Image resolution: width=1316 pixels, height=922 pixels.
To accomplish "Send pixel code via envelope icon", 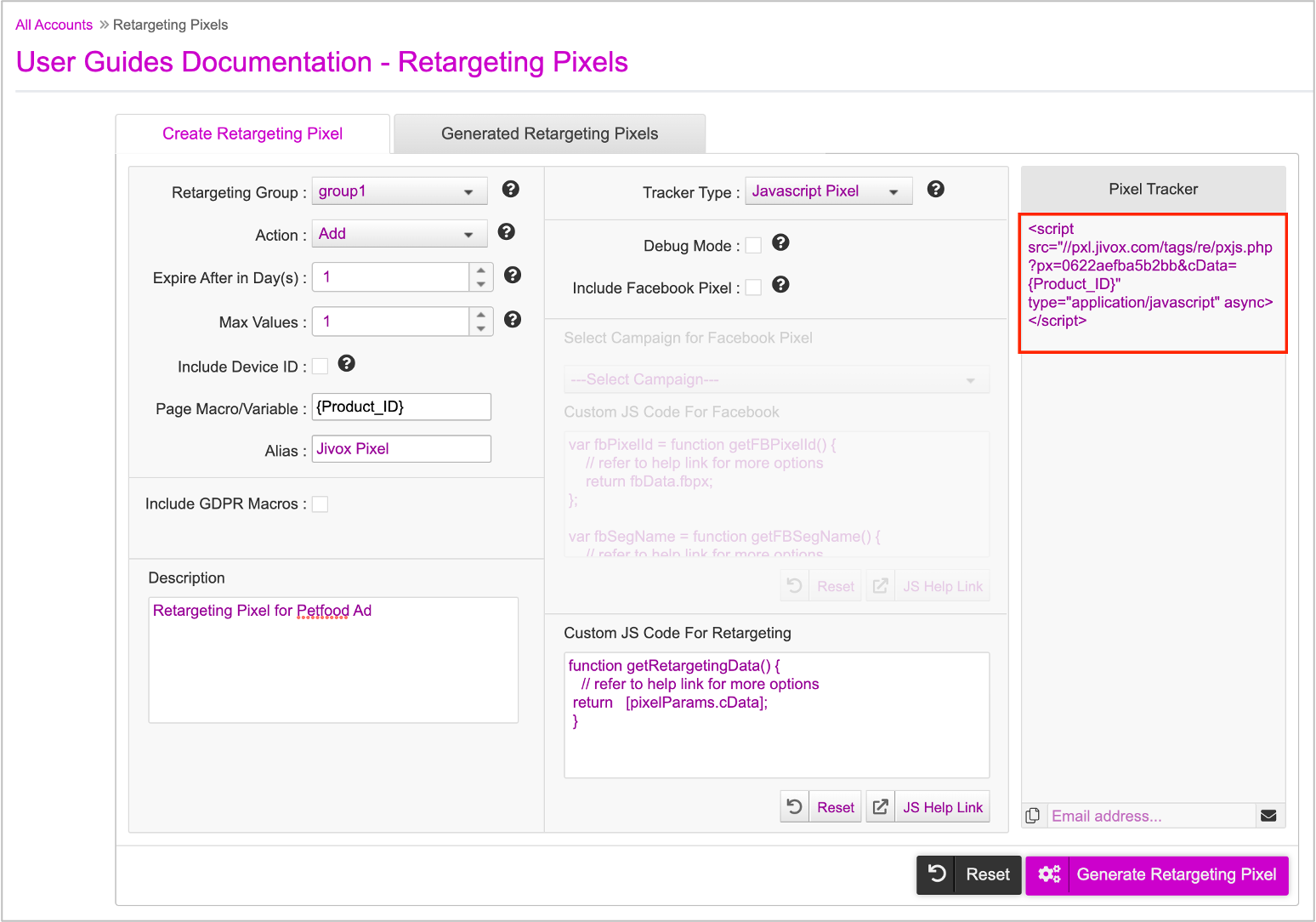I will tap(1268, 816).
